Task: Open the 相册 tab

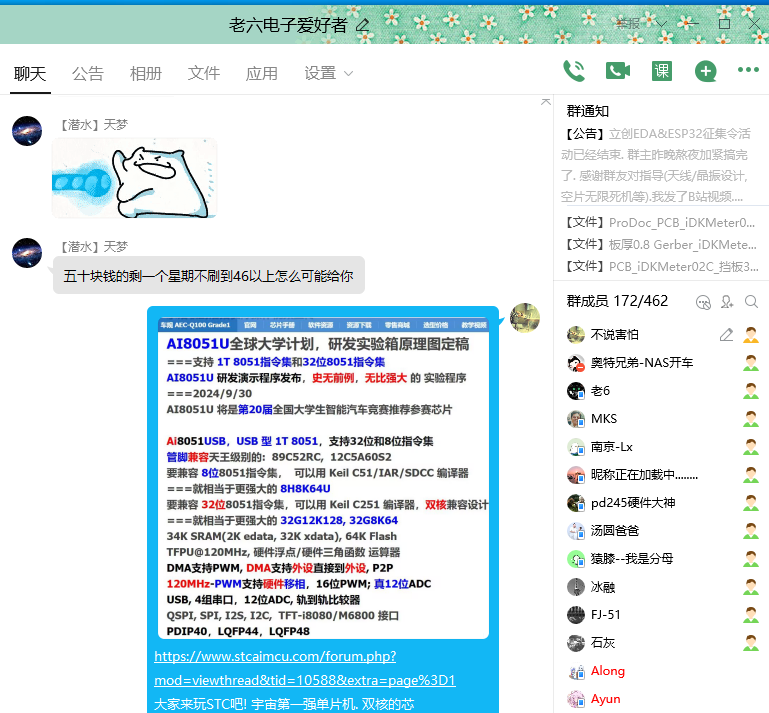Action: (146, 74)
